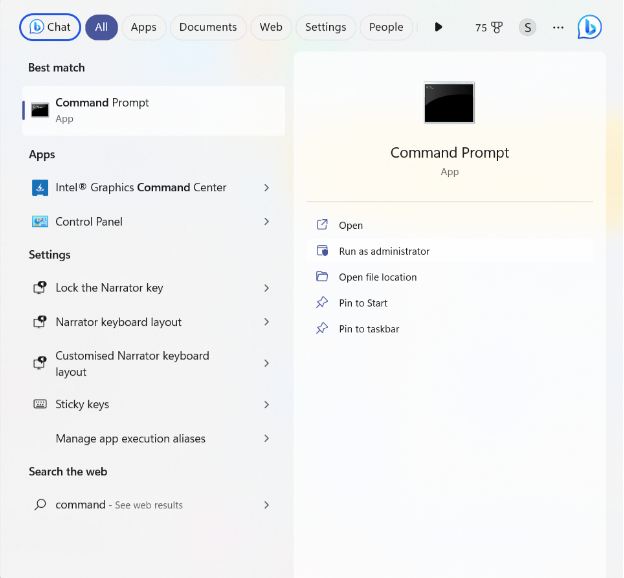Click the Narrator keyboard layout icon
Viewport: 624px width, 578px height.
pyautogui.click(x=40, y=322)
